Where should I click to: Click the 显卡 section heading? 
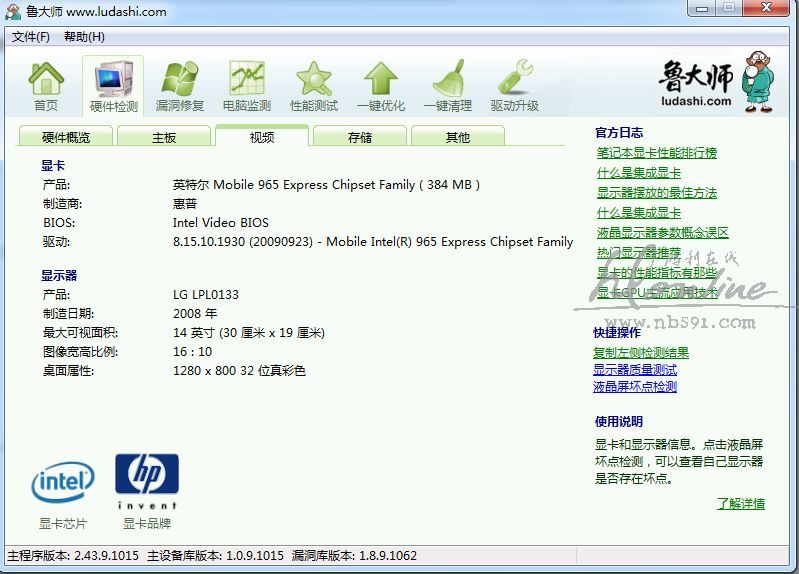[x=53, y=166]
